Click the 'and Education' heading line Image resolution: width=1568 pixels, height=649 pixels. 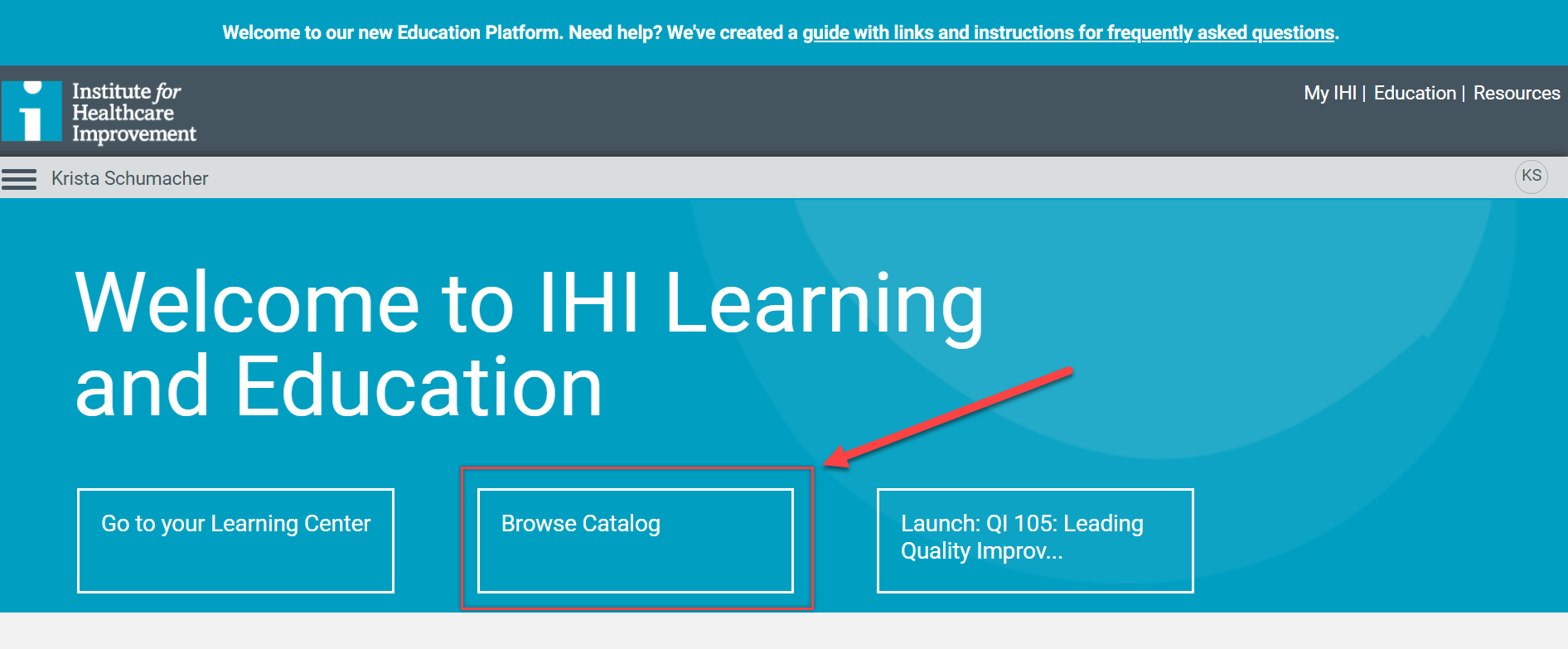338,387
